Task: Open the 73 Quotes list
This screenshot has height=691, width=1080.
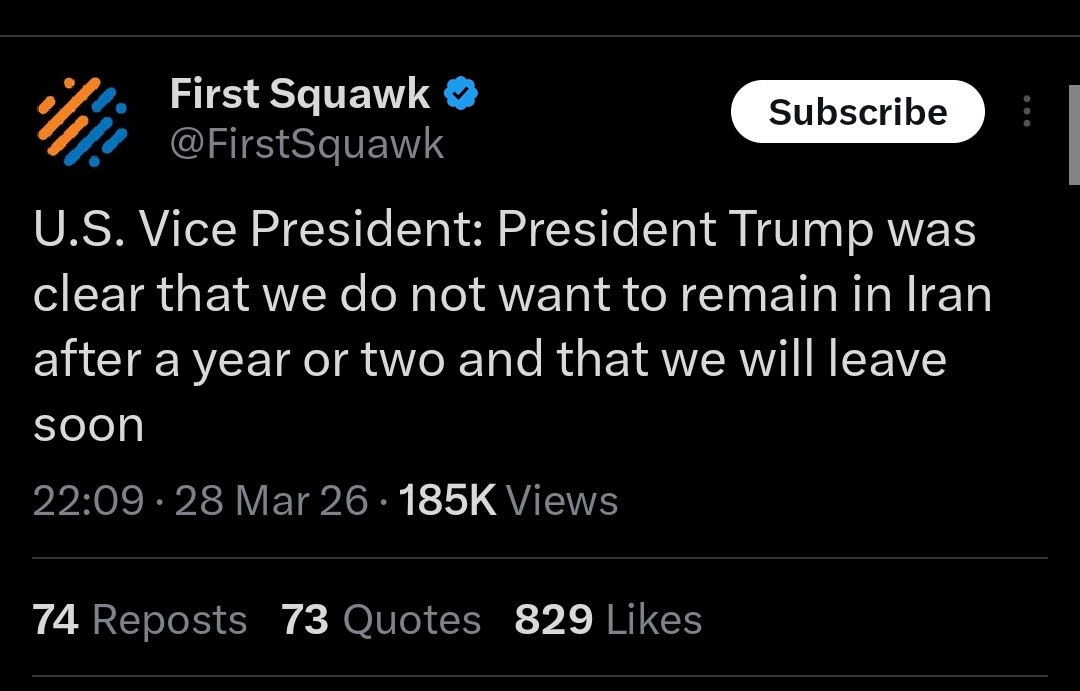Action: [381, 620]
